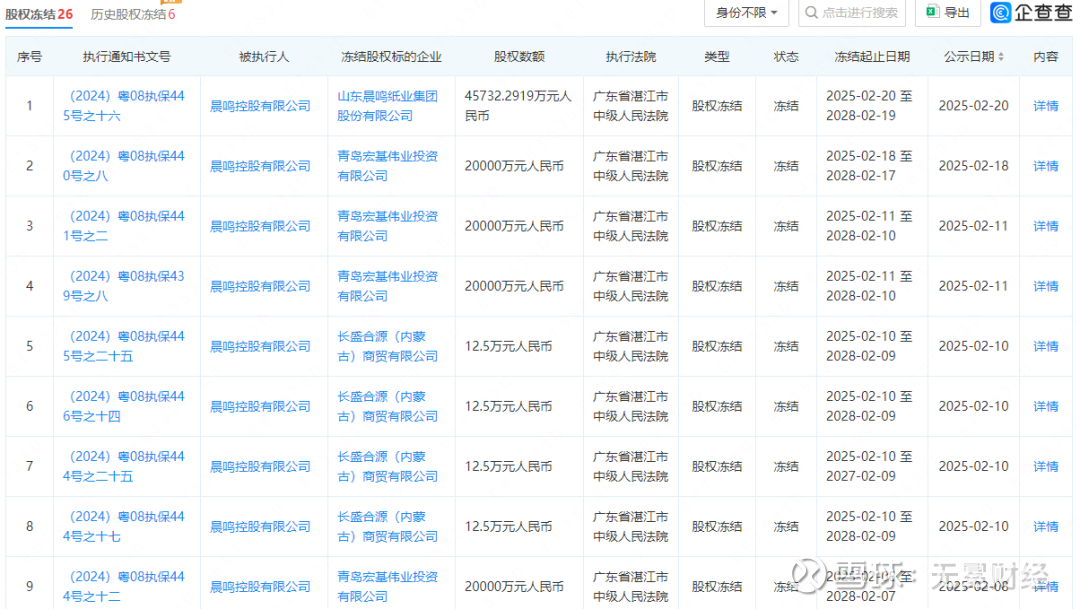Click the 冻结股权标的企业 column header
Viewport: 1080px width, 609px height.
391,56
